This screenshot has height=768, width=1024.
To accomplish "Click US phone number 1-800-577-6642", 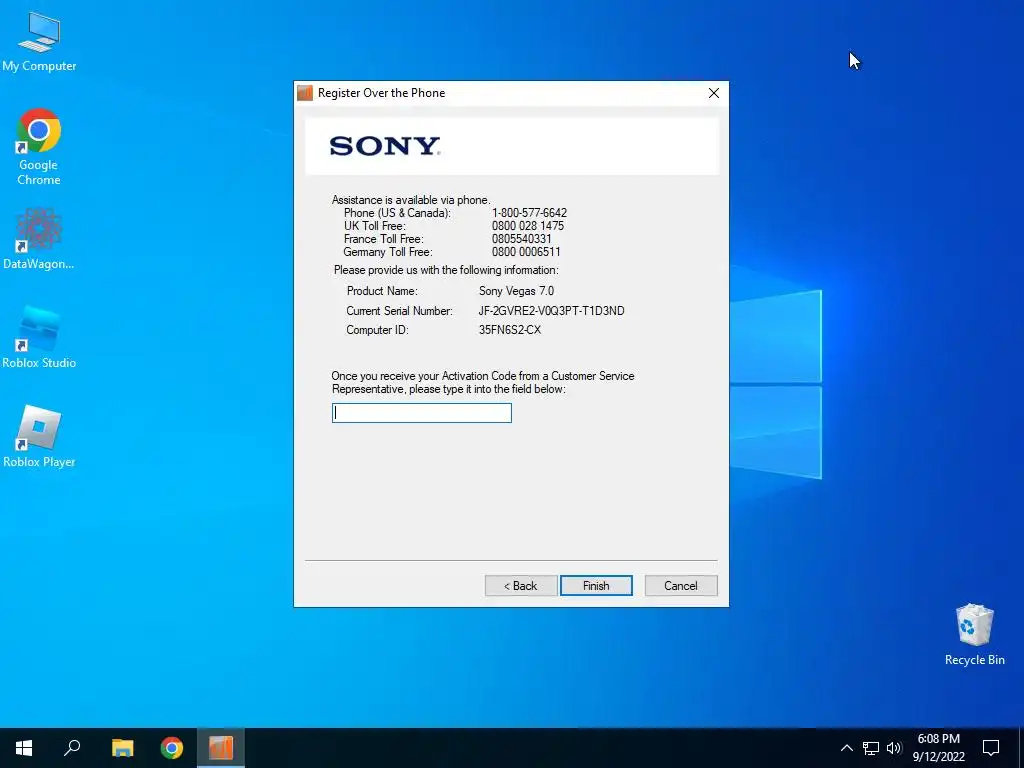I will click(x=529, y=213).
